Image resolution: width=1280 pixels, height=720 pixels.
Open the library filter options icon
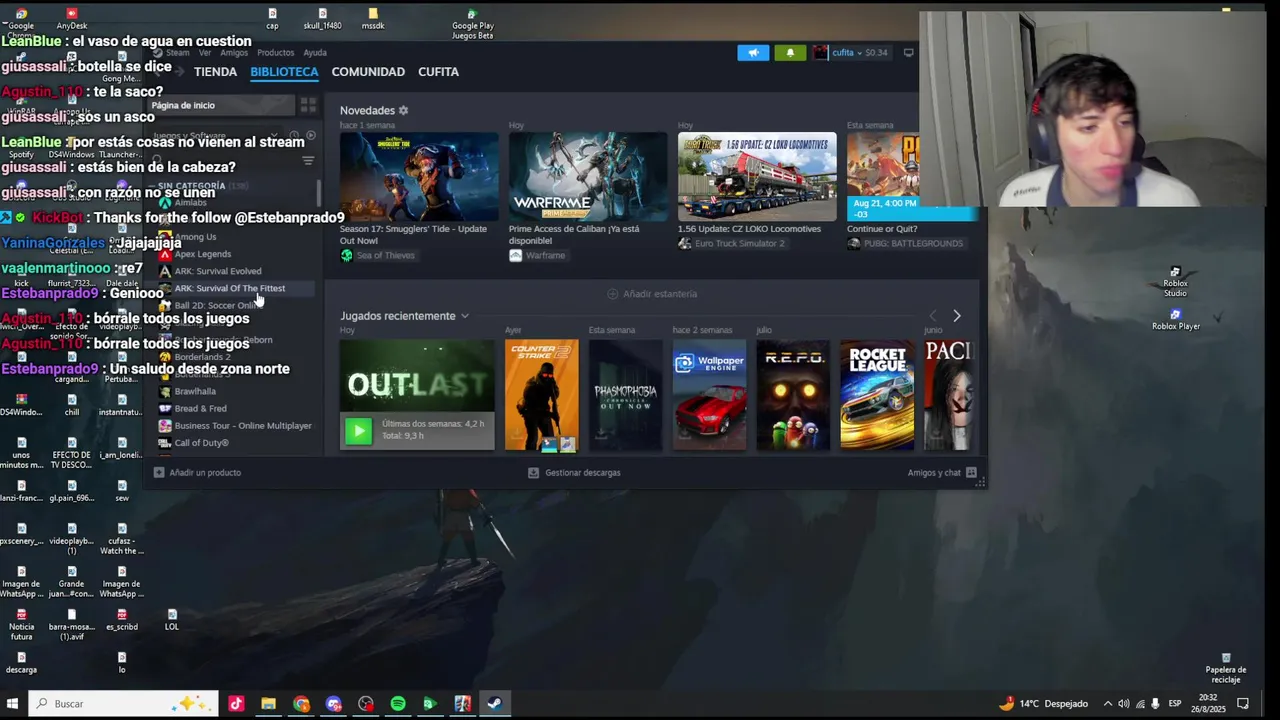[x=308, y=161]
